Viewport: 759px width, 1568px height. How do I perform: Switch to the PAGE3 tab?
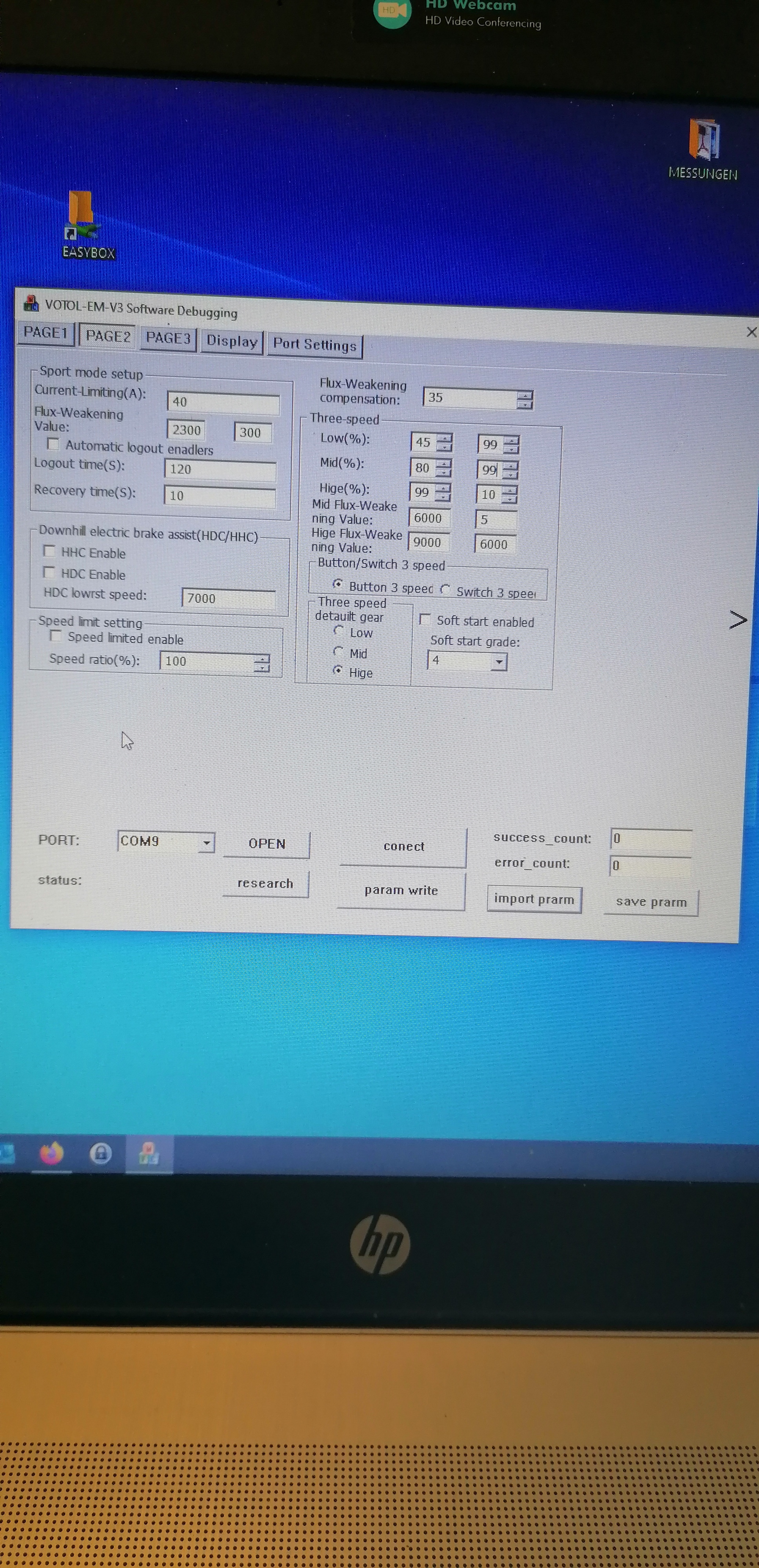point(168,338)
